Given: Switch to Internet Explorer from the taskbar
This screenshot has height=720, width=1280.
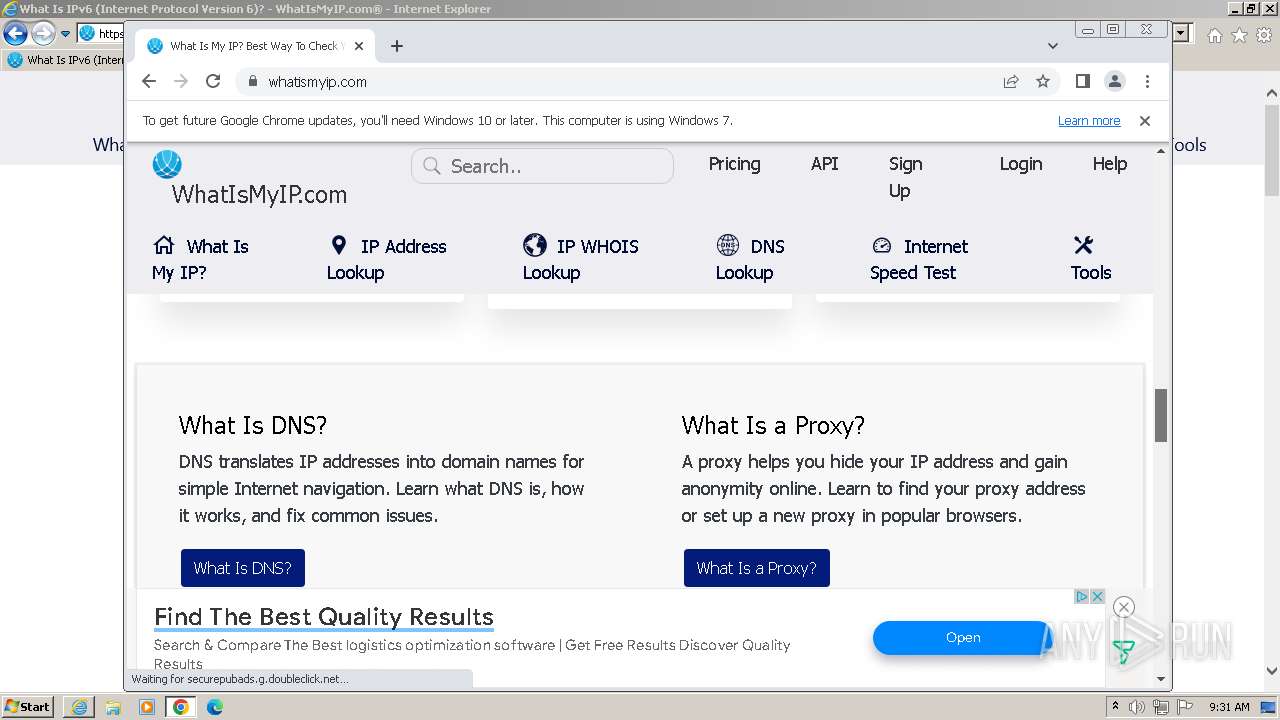Looking at the screenshot, I should pyautogui.click(x=79, y=707).
